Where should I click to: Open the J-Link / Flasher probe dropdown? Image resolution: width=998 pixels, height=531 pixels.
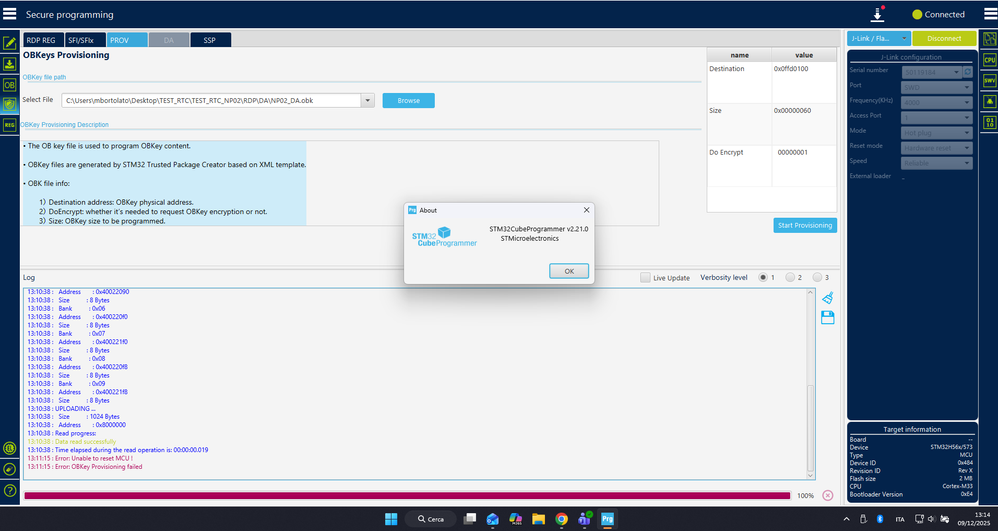pos(878,38)
